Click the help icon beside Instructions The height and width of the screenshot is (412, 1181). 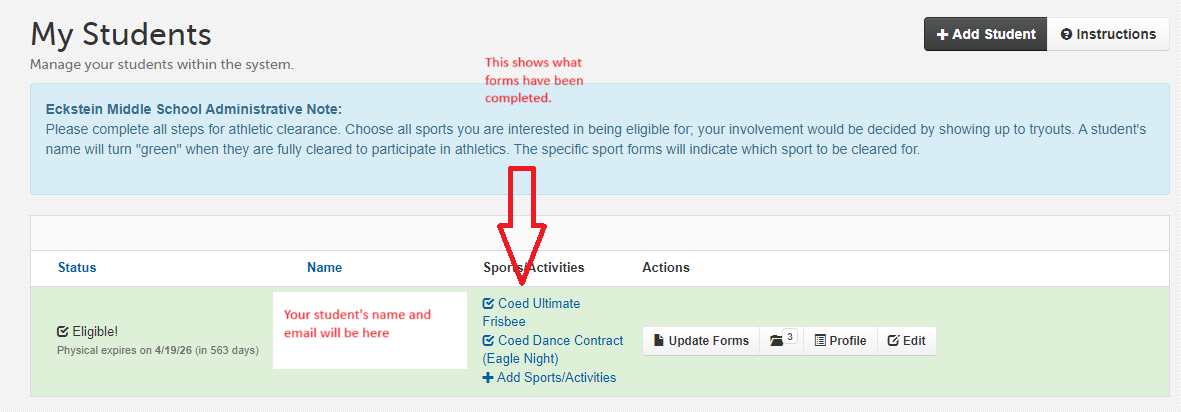tap(1066, 35)
